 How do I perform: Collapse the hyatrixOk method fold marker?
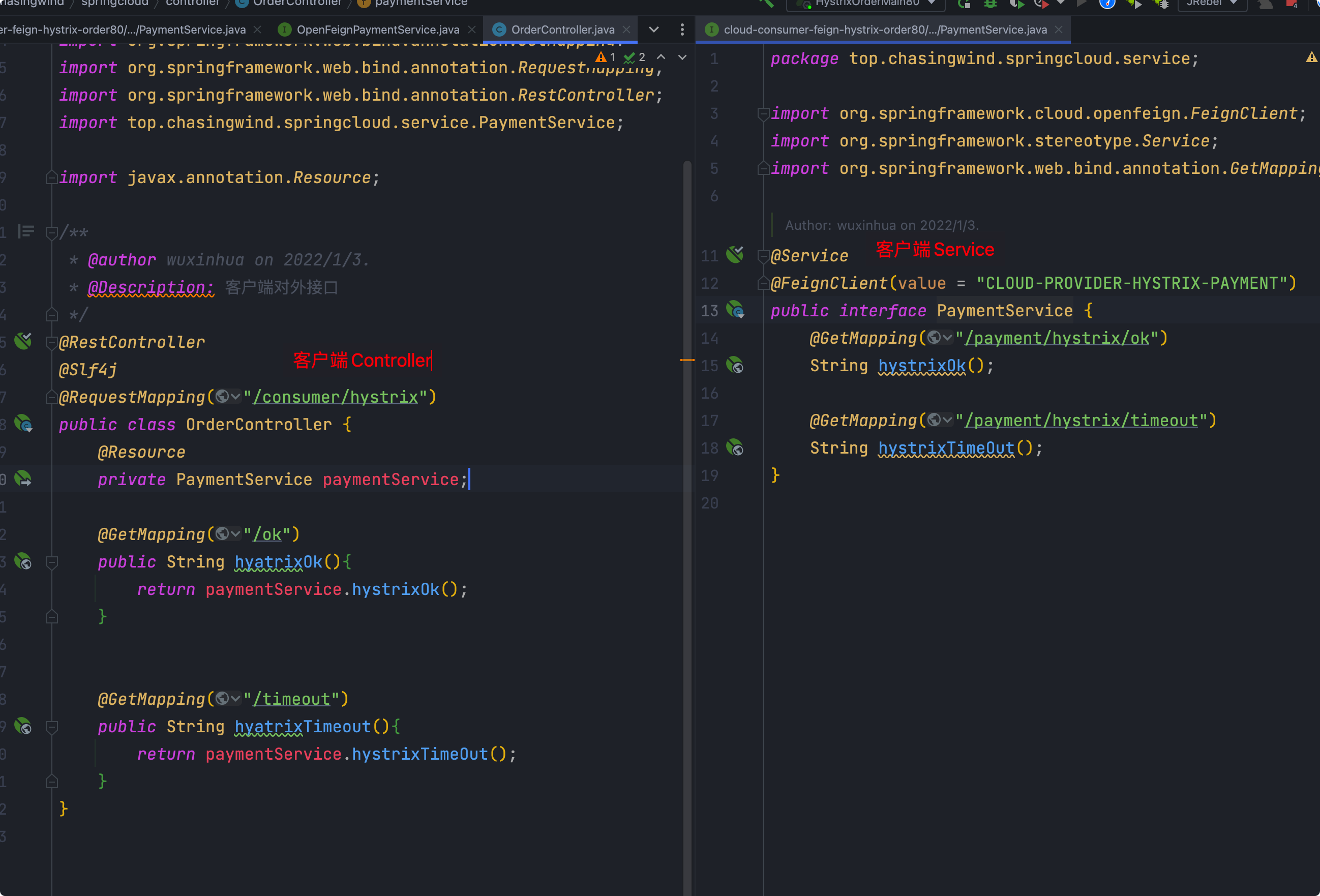coord(52,562)
